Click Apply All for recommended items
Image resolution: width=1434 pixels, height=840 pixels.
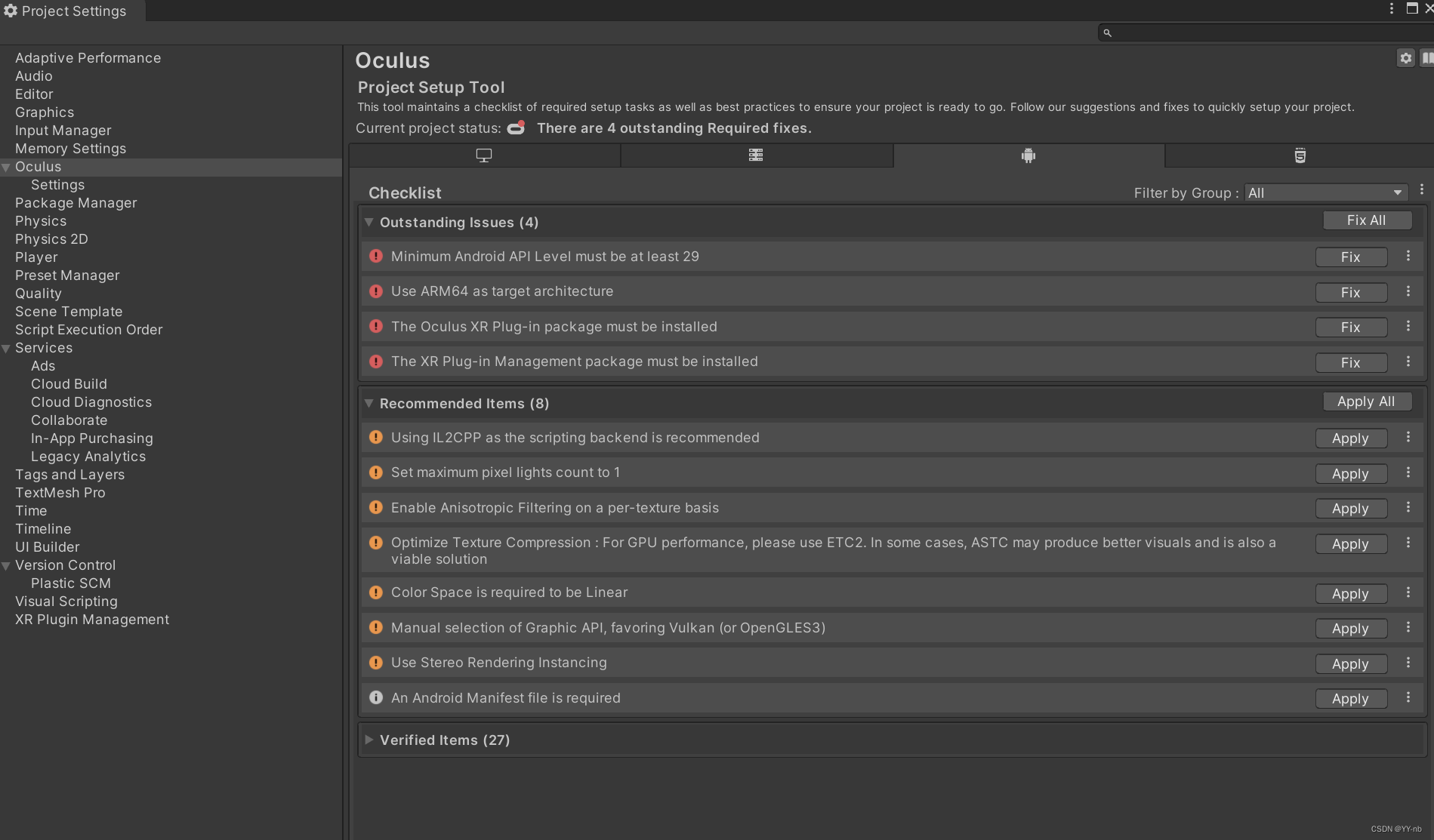coord(1367,402)
